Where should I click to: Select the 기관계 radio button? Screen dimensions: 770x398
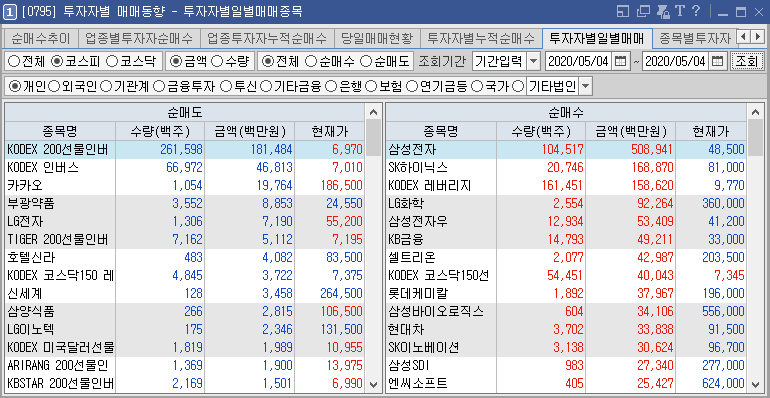pos(106,87)
